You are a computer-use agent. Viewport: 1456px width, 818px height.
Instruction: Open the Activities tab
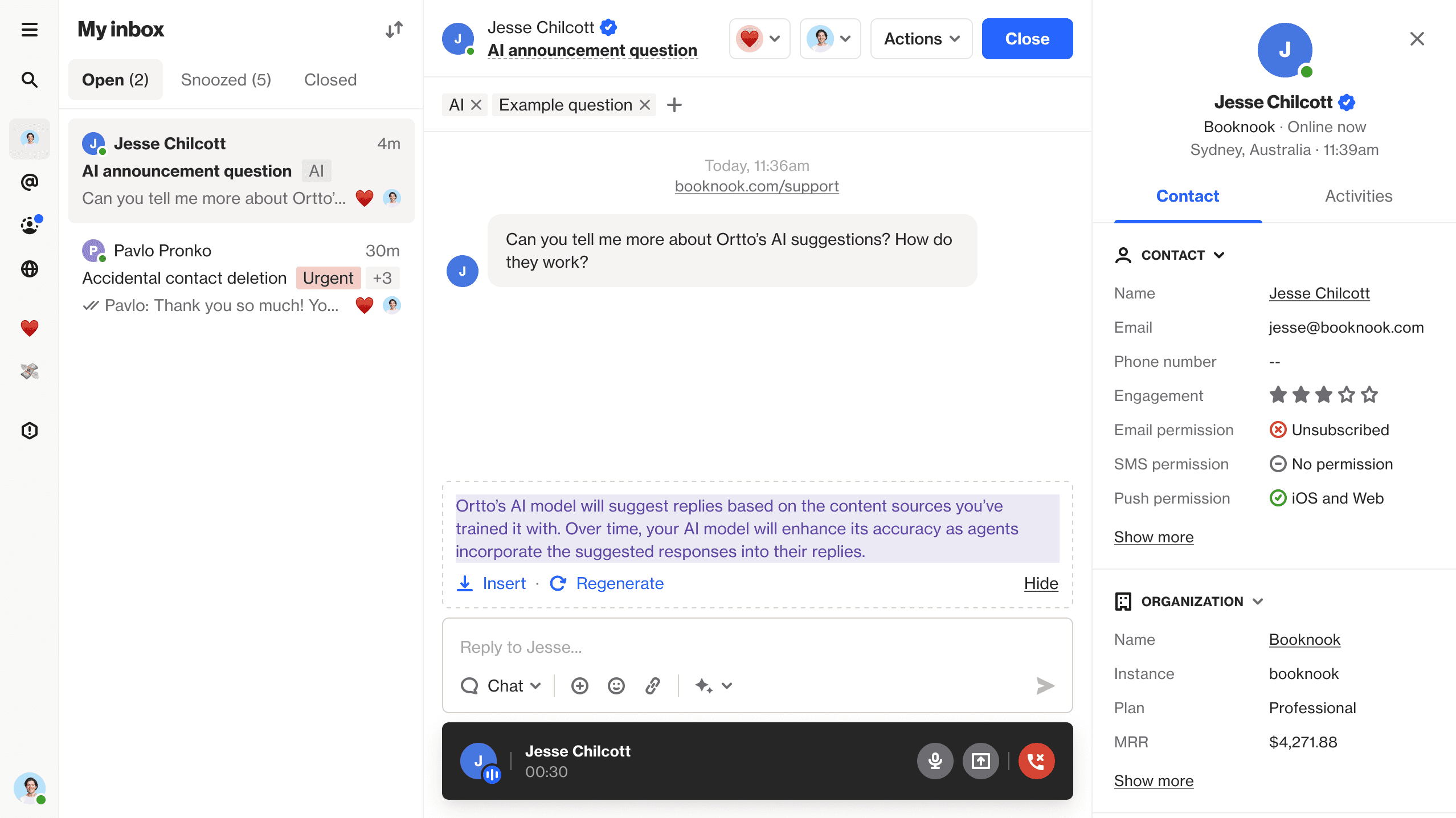pyautogui.click(x=1359, y=196)
